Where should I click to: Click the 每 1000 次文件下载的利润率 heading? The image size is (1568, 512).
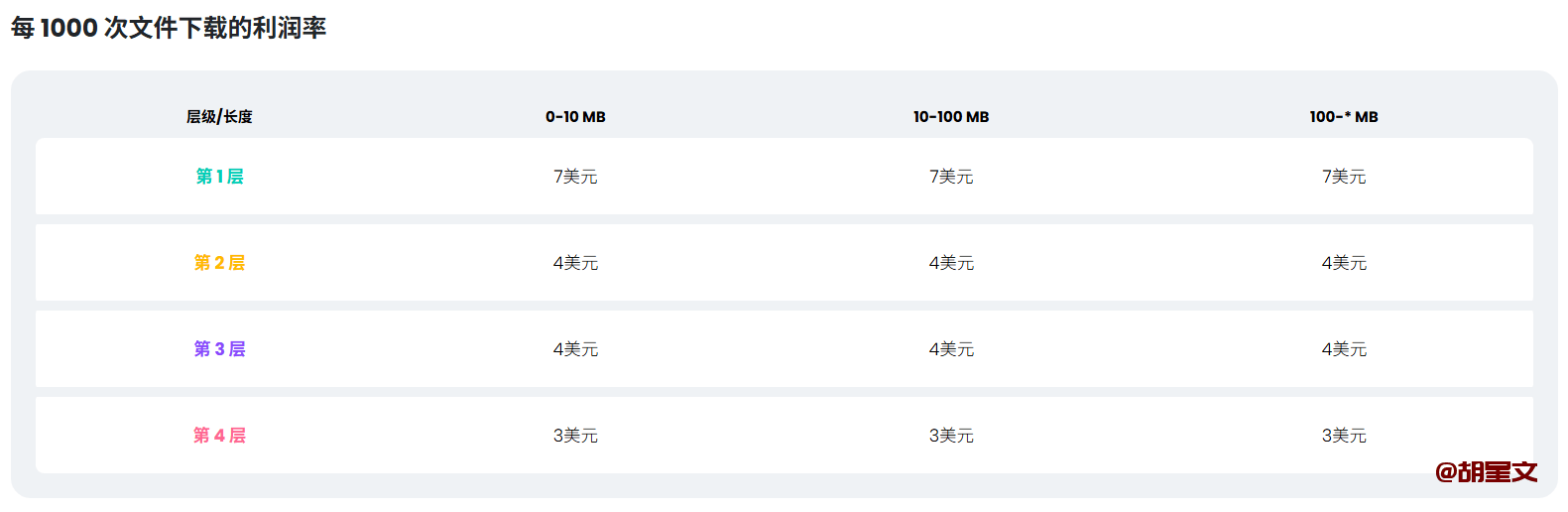[169, 28]
